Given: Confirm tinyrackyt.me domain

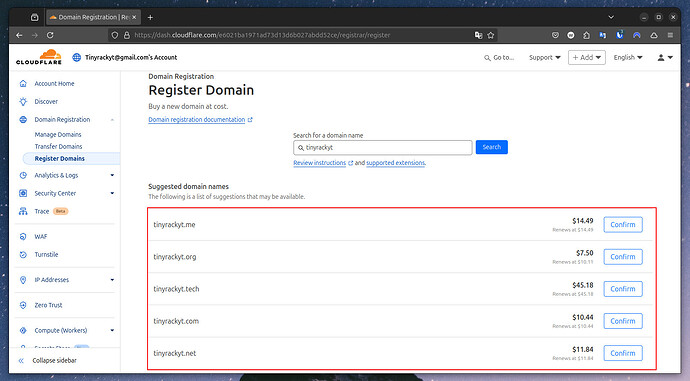Looking at the screenshot, I should tap(623, 224).
